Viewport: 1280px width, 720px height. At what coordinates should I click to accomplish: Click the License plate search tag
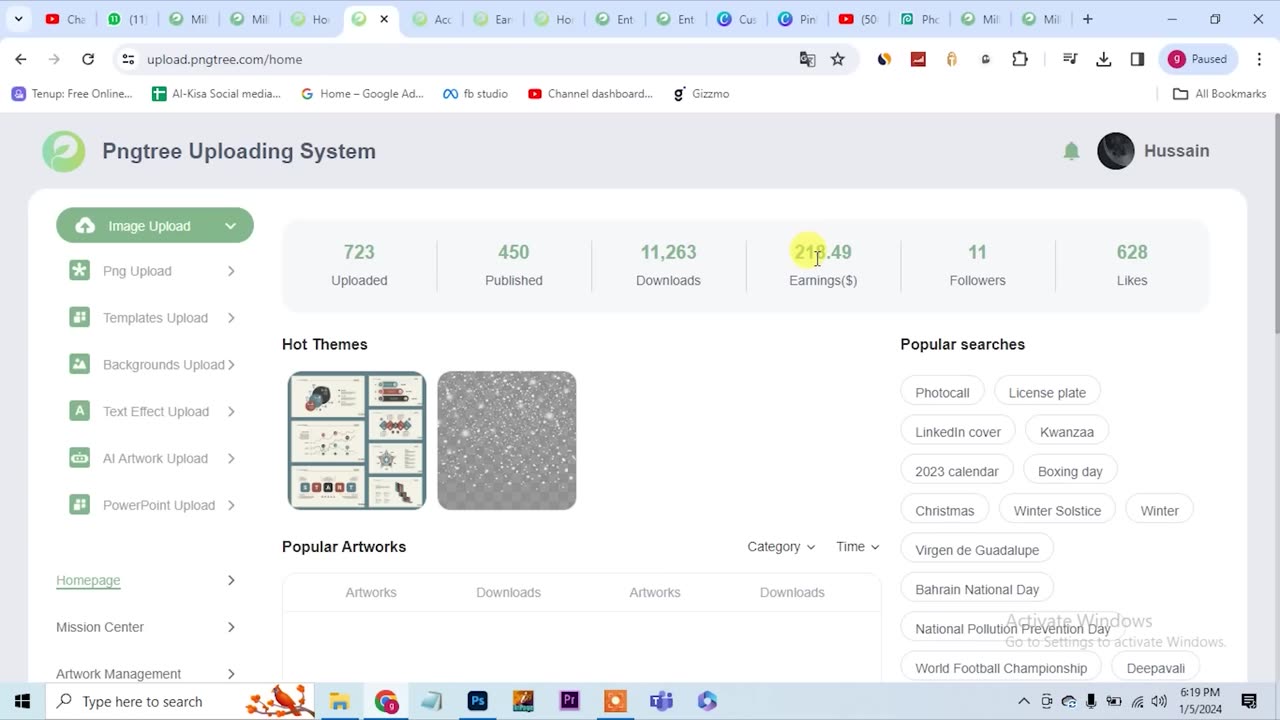pos(1047,392)
